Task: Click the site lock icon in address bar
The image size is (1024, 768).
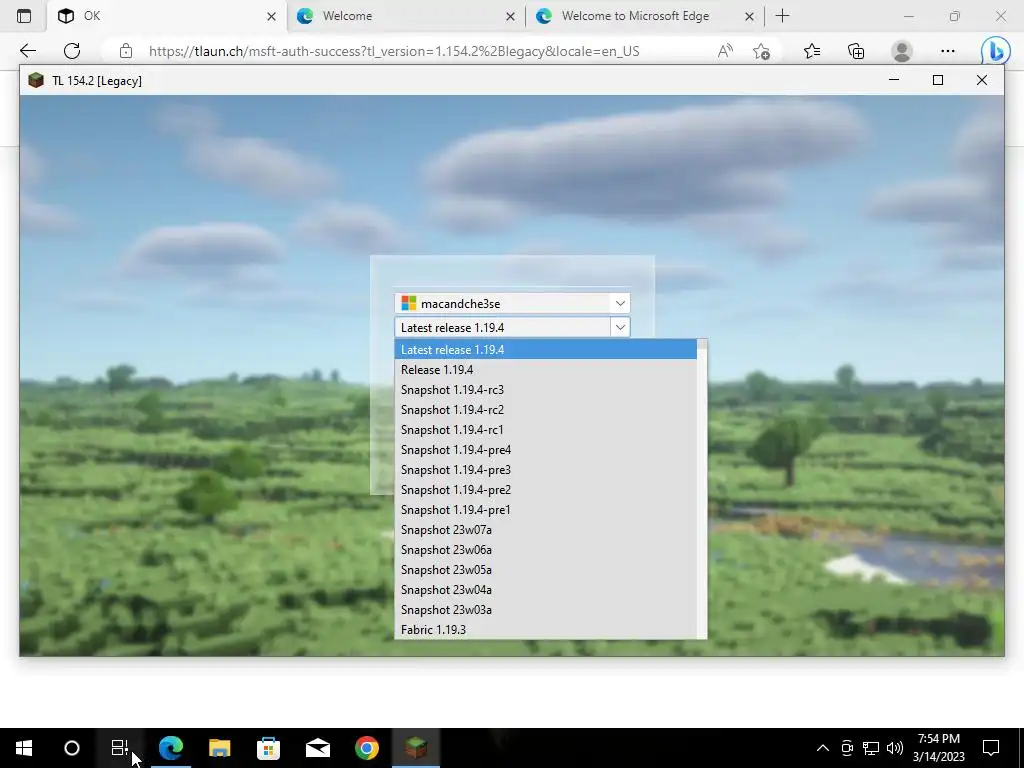Action: coord(126,51)
